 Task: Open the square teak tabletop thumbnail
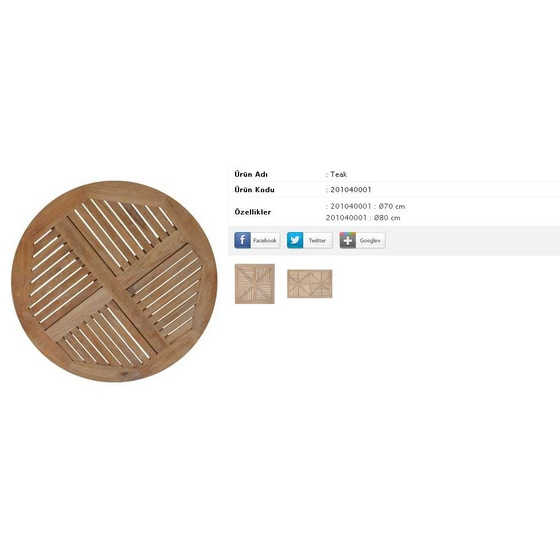pyautogui.click(x=255, y=284)
